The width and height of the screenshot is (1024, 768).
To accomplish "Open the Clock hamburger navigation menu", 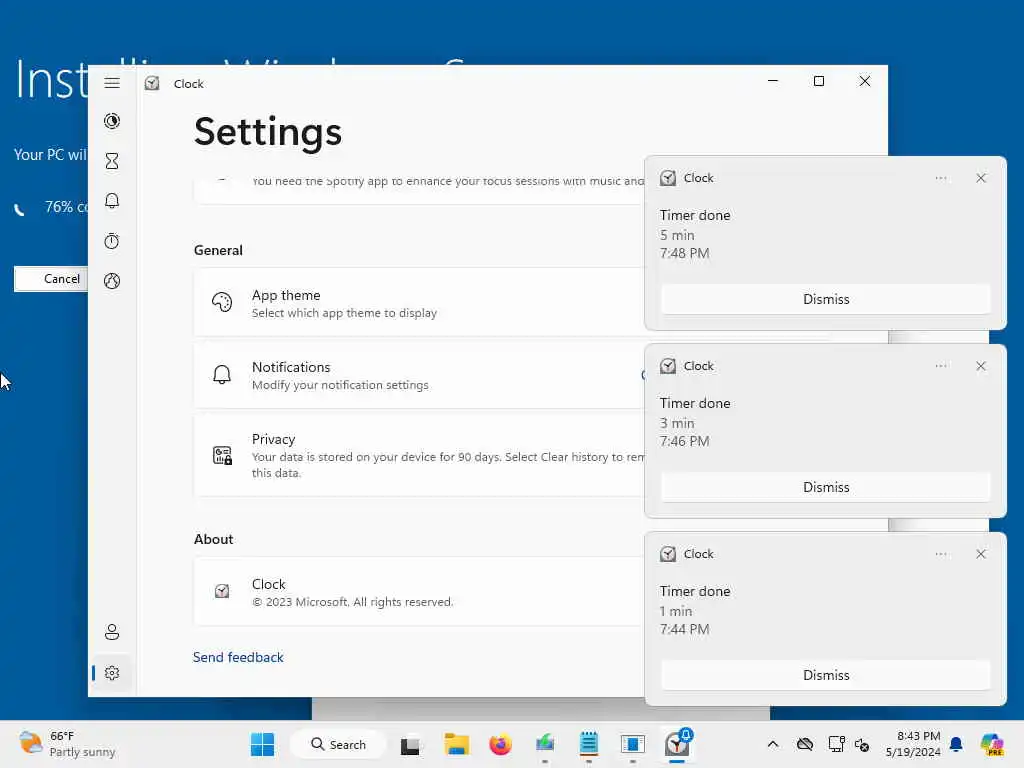I will click(112, 83).
